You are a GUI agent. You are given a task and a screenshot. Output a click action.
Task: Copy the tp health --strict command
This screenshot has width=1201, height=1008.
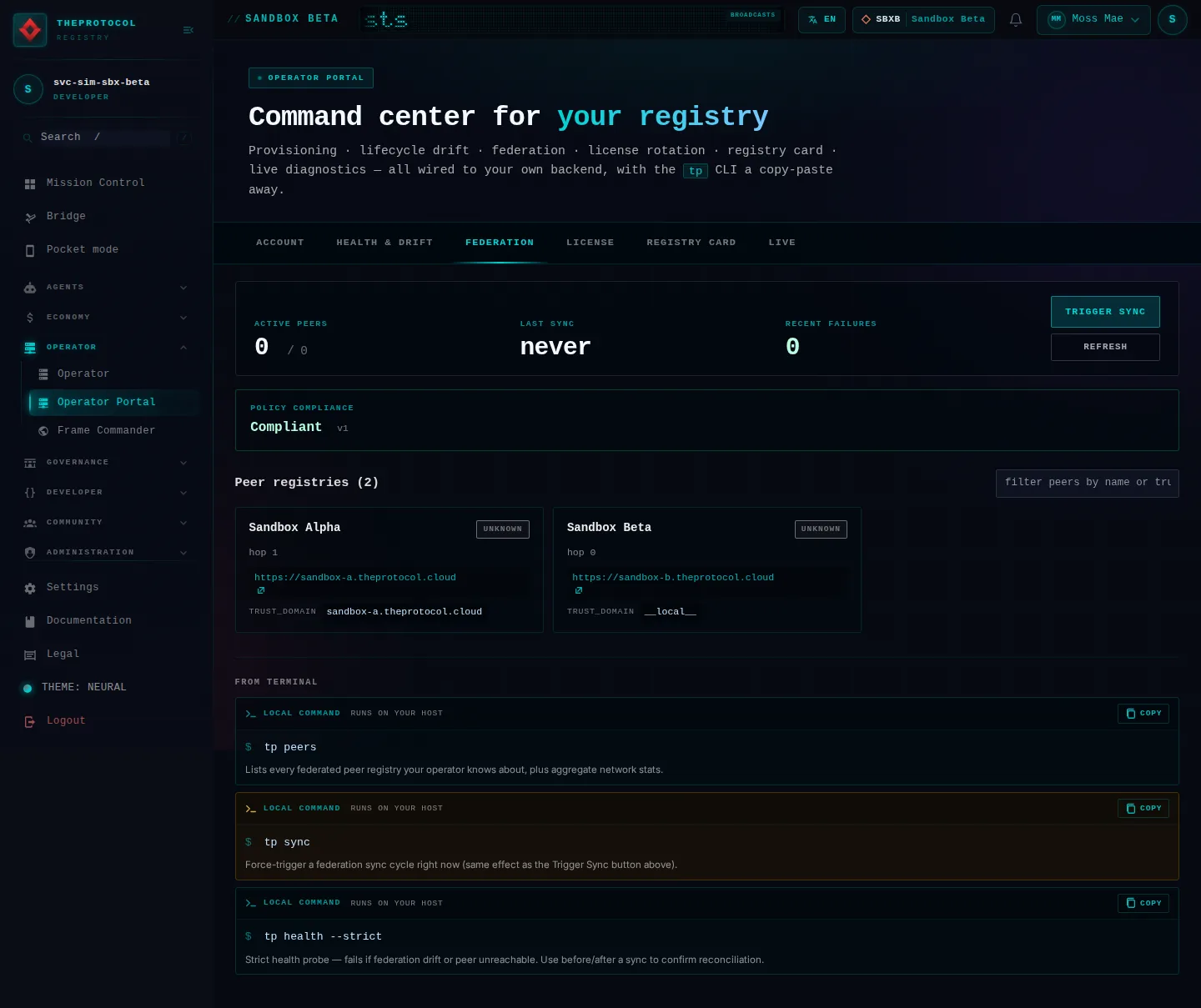pyautogui.click(x=1143, y=904)
